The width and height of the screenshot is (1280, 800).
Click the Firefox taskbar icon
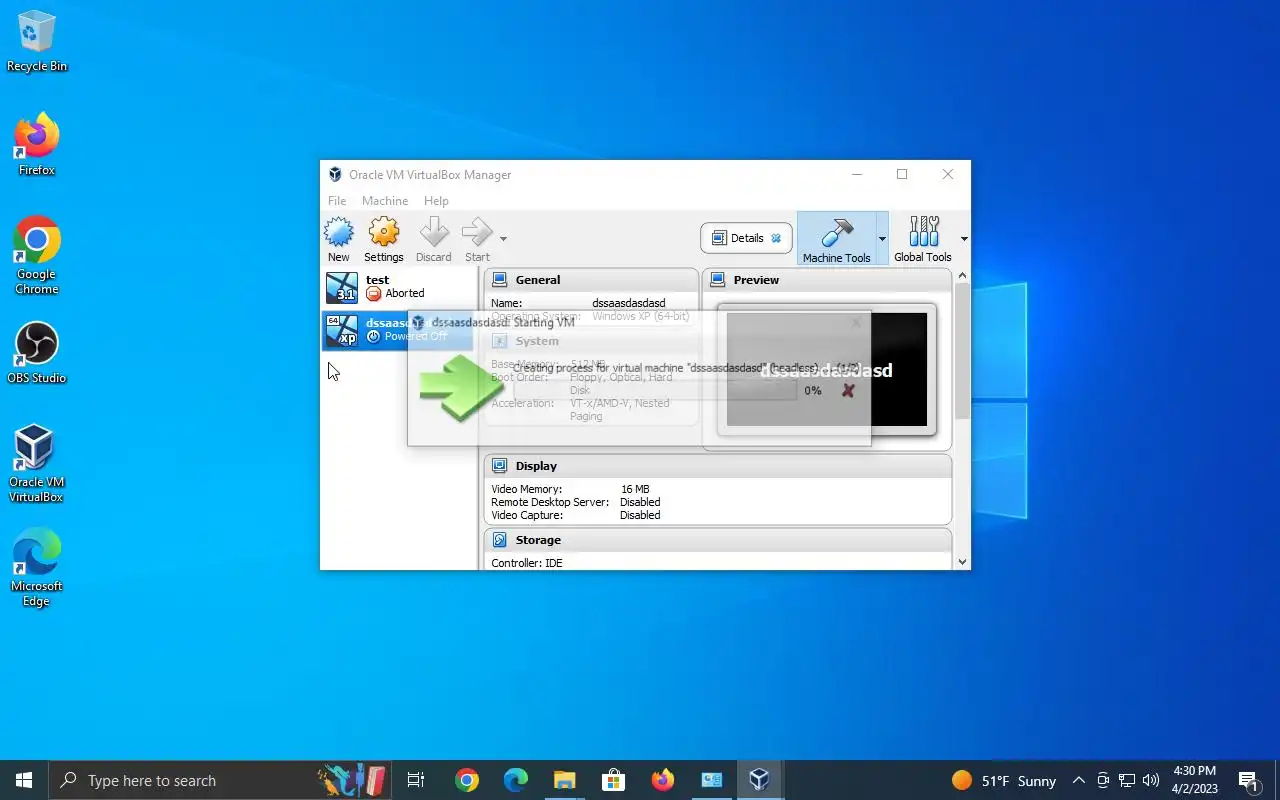[662, 780]
